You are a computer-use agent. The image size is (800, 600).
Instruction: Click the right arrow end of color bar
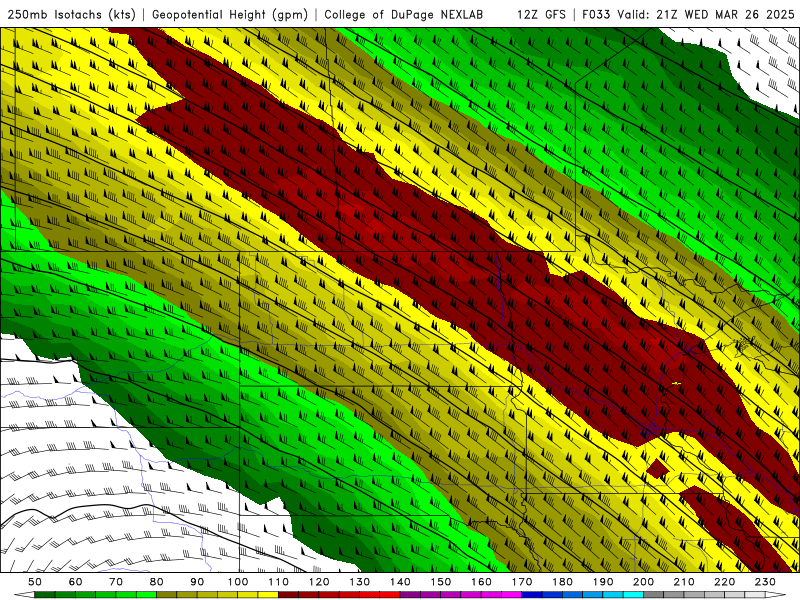point(776,596)
